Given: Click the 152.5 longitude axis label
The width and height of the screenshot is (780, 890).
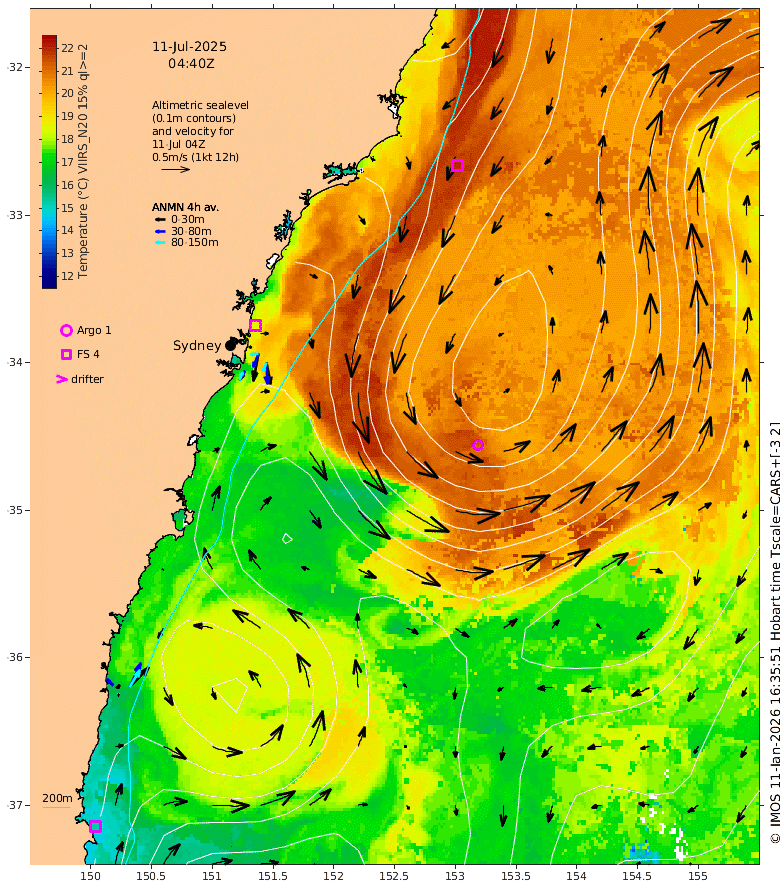Looking at the screenshot, I should [x=394, y=876].
